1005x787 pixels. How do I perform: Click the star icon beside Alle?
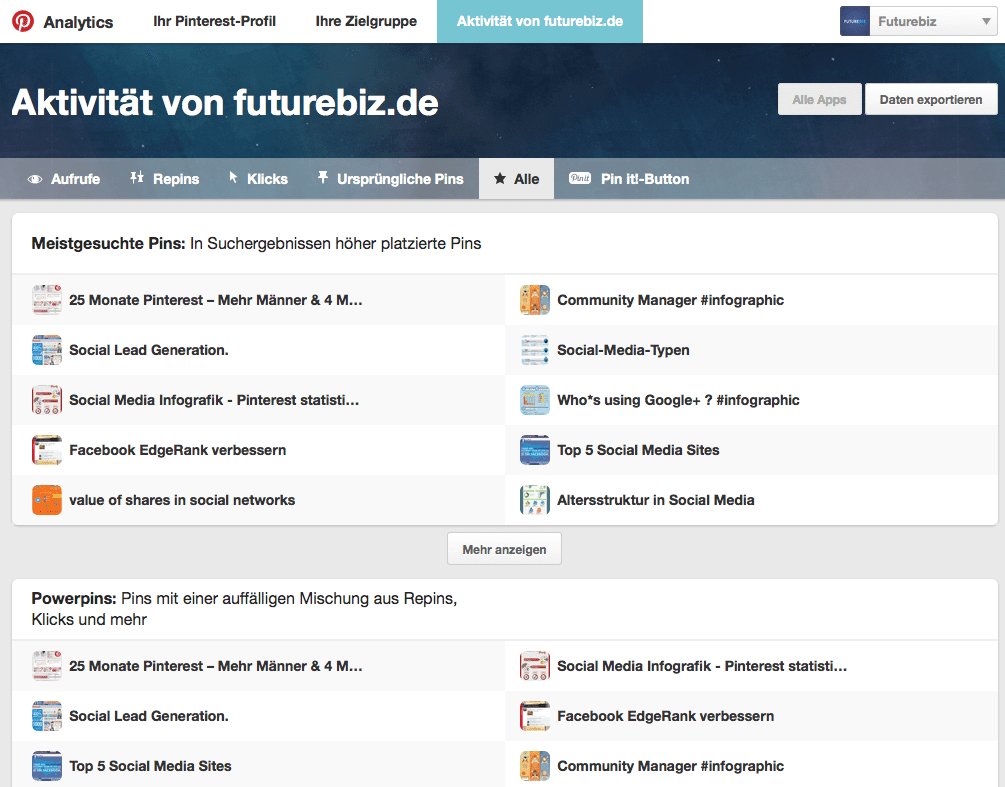click(500, 179)
